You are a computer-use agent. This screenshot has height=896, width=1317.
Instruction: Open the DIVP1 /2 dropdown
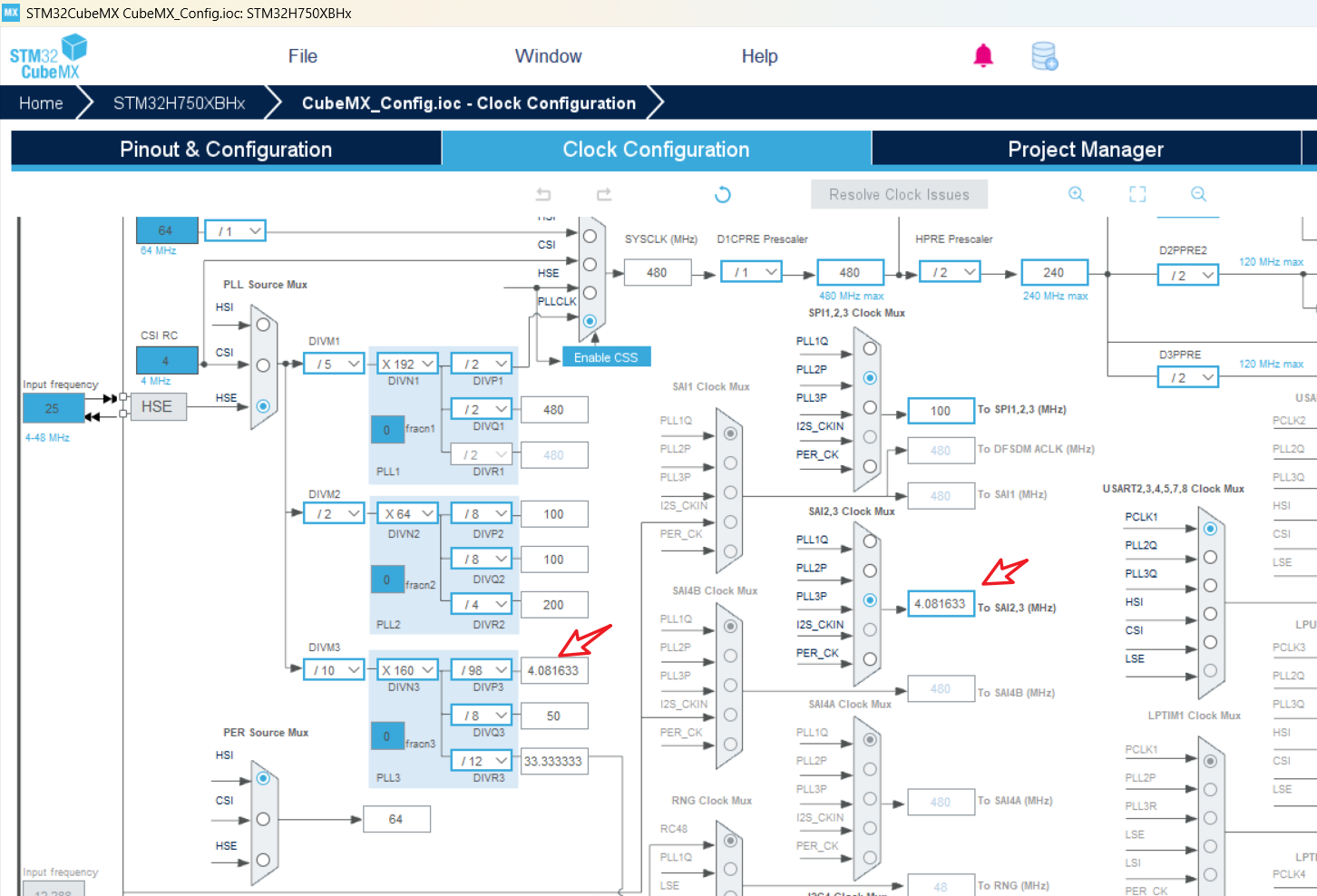pos(482,364)
